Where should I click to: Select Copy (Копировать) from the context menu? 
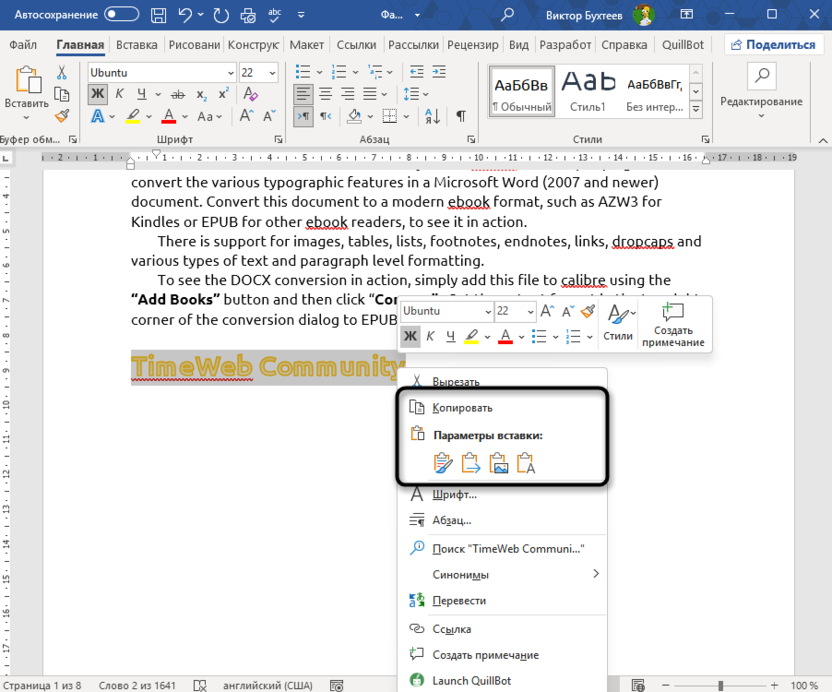coord(462,407)
